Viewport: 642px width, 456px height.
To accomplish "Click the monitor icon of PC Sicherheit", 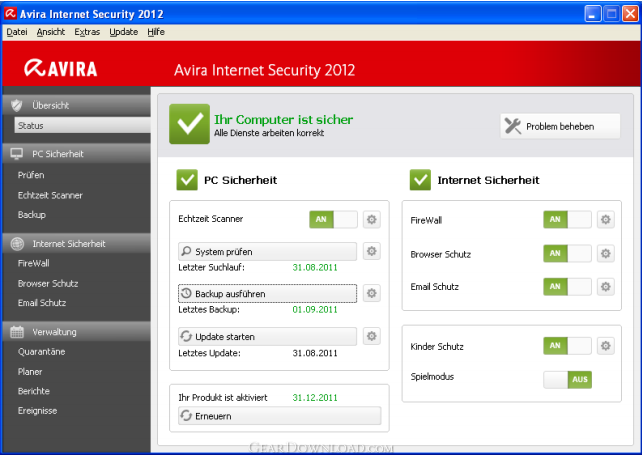I will tap(17, 154).
